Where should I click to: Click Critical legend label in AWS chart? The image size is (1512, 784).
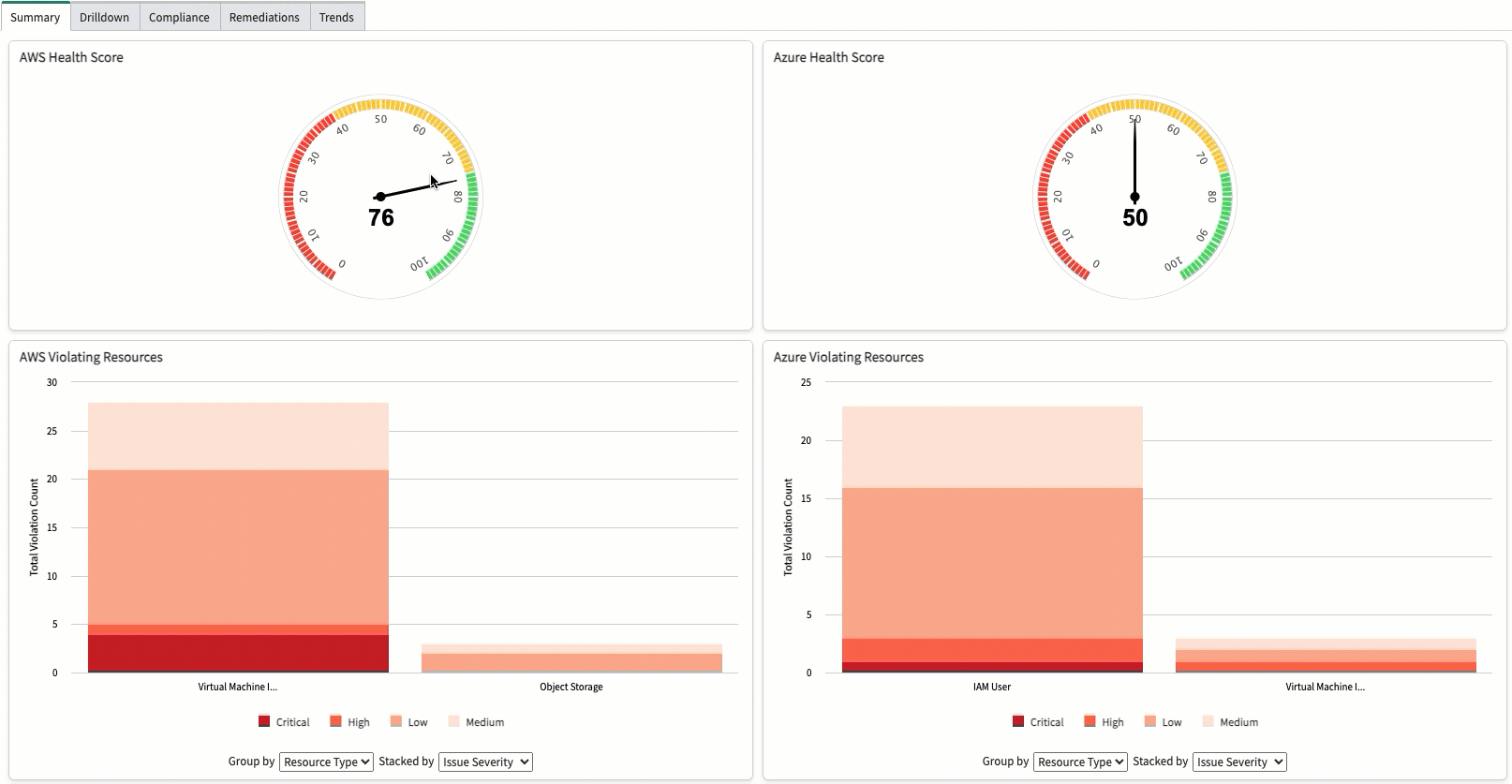[x=292, y=722]
